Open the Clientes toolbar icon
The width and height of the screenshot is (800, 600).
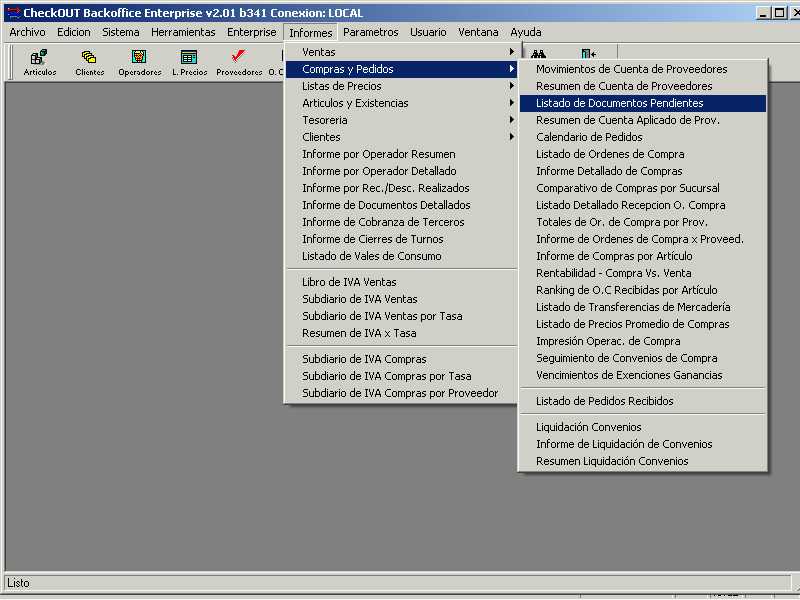[89, 62]
